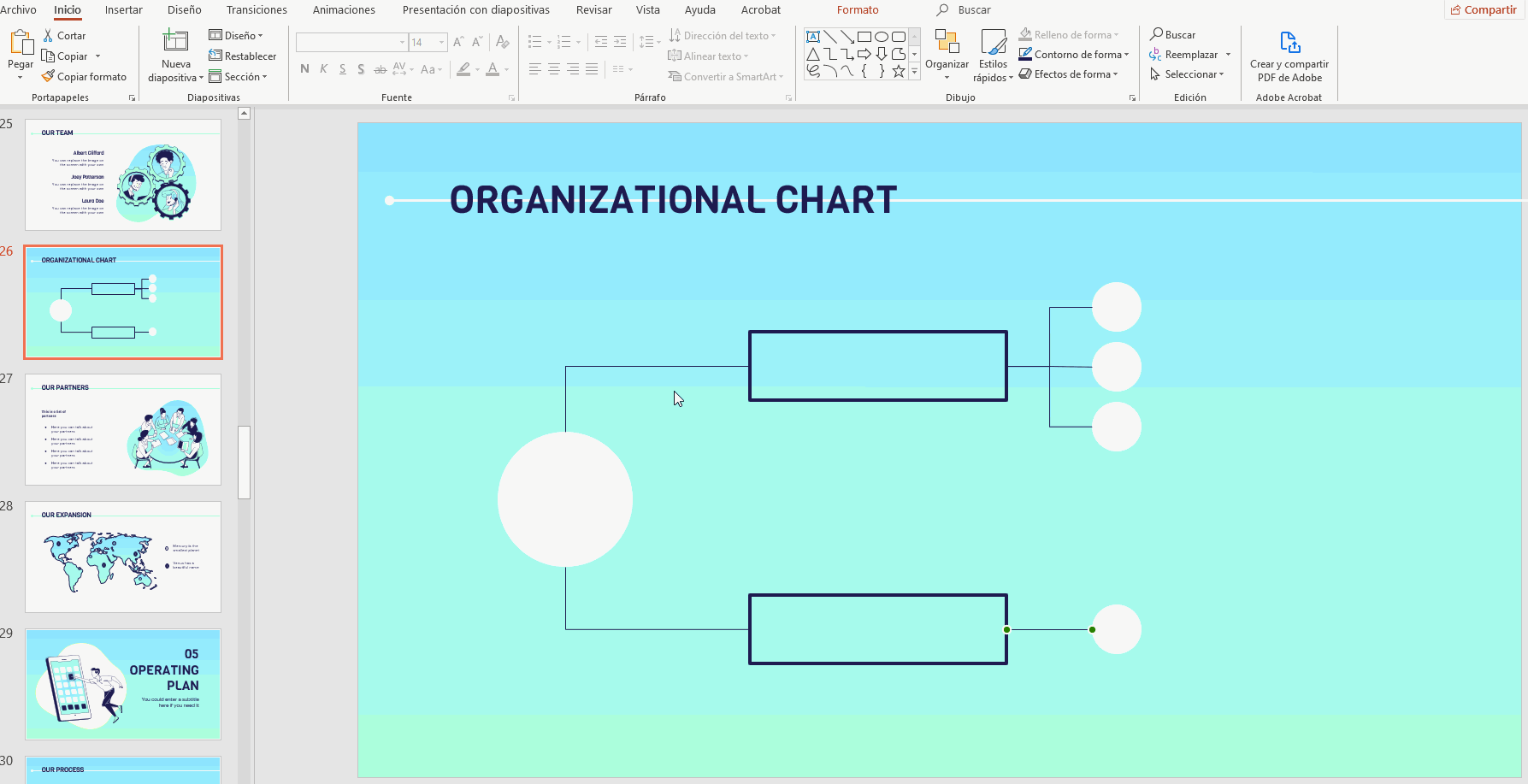The height and width of the screenshot is (784, 1528).
Task: Click Crear y compartir PDF de Adobe
Action: [x=1289, y=56]
